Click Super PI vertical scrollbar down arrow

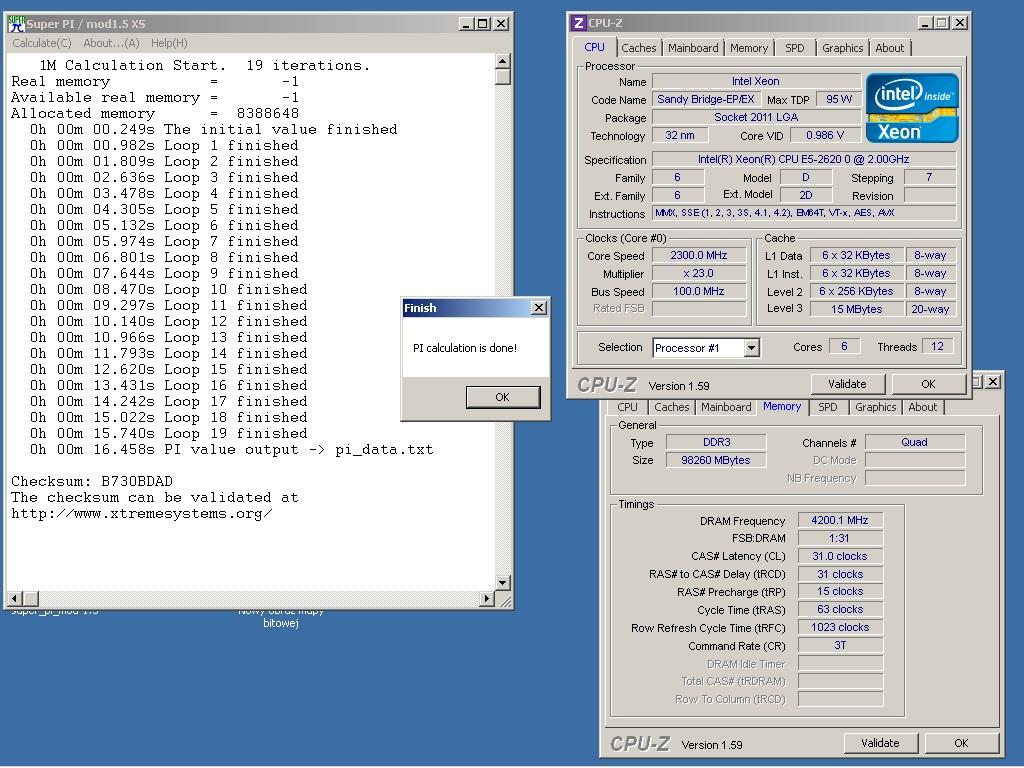502,583
